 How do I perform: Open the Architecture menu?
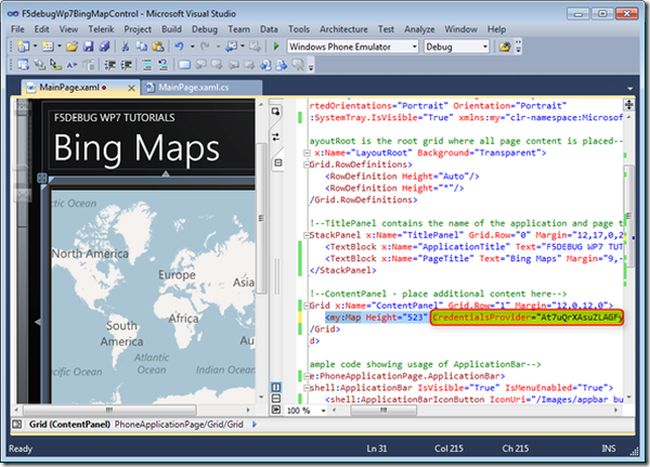pos(343,30)
